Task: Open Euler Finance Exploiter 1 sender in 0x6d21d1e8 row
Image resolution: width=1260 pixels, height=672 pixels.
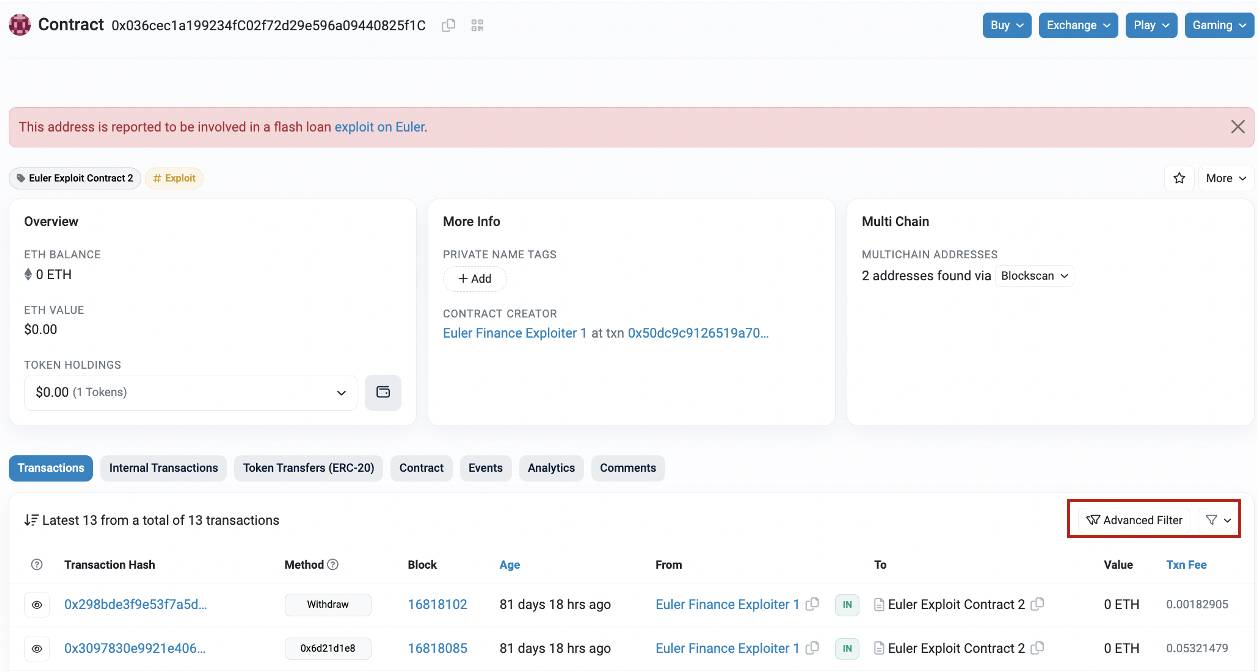Action: pos(728,648)
